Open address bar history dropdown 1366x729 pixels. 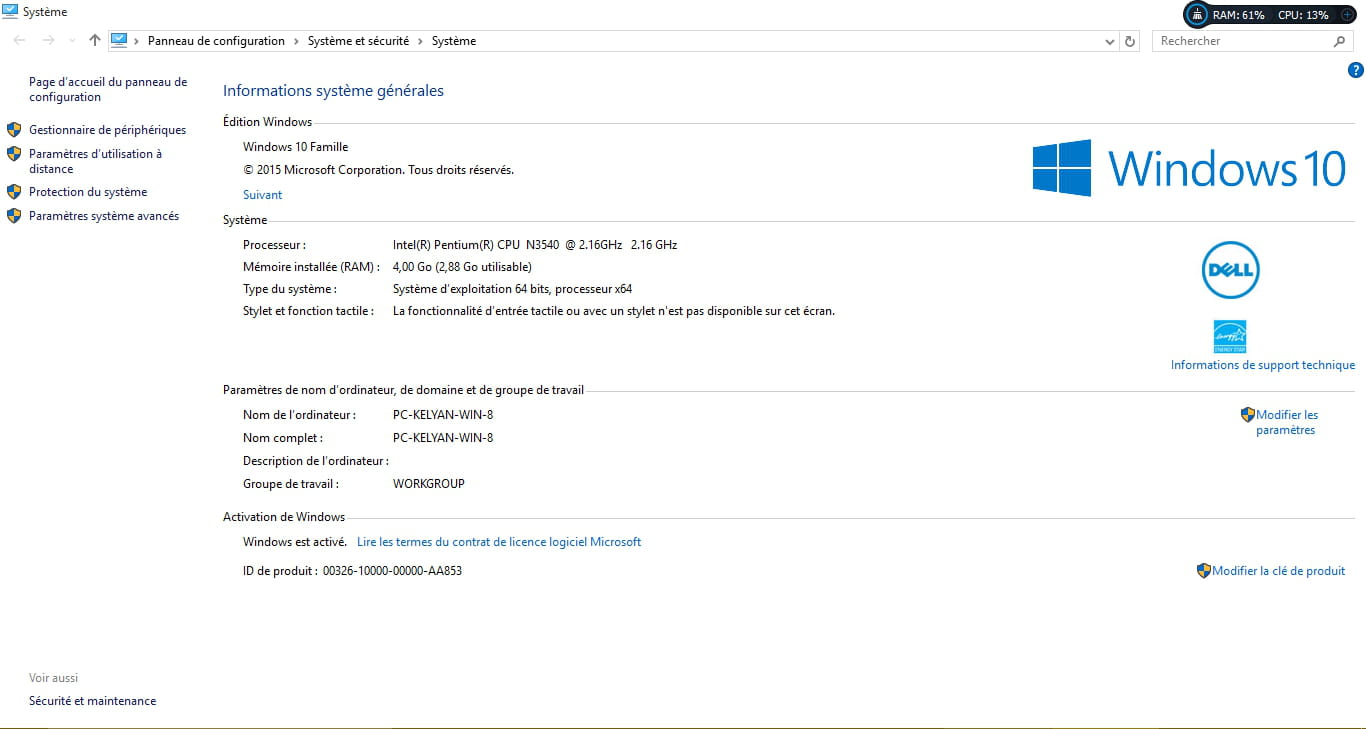1110,41
